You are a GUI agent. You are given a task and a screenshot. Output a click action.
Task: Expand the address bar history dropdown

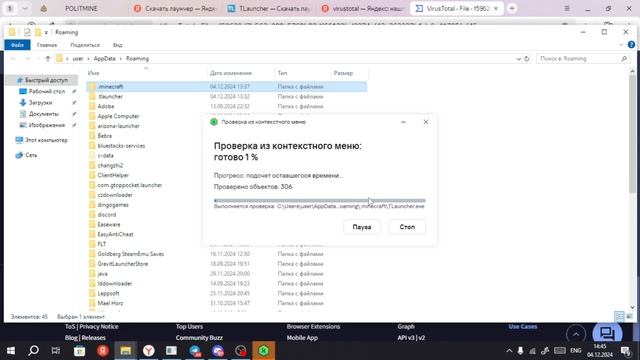point(518,59)
